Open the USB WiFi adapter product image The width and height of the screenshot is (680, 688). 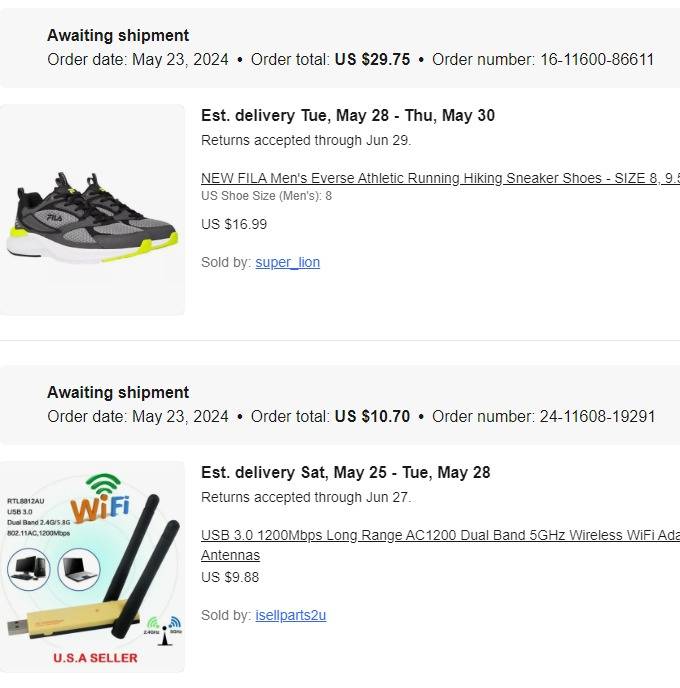(92, 566)
